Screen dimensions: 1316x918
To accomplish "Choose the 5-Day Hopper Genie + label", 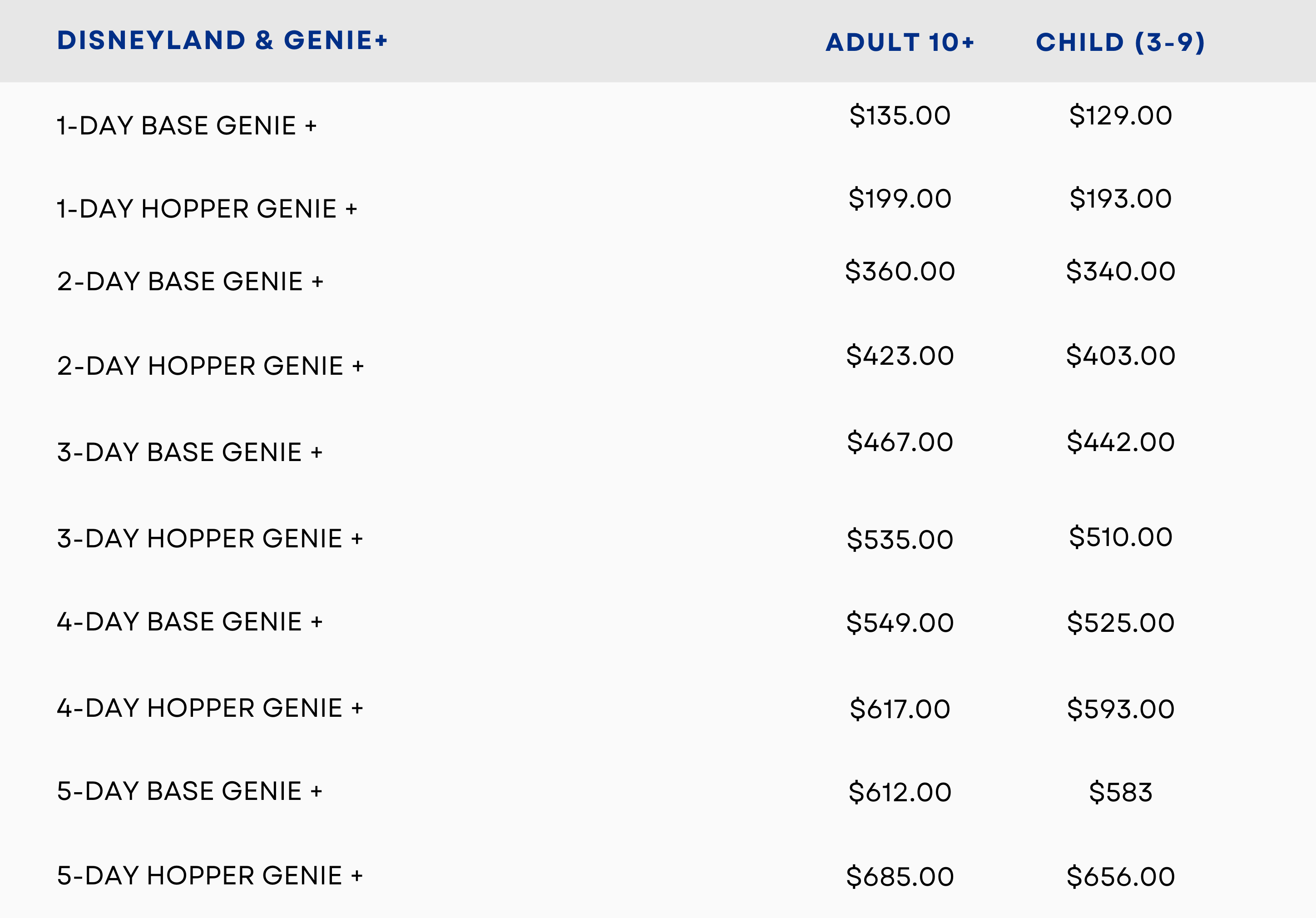I will (x=210, y=876).
